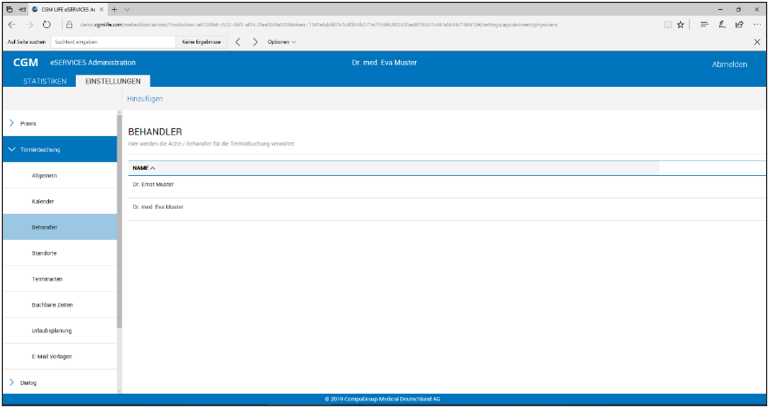This screenshot has width=769, height=409.
Task: Go to next find result arrow
Action: click(255, 42)
